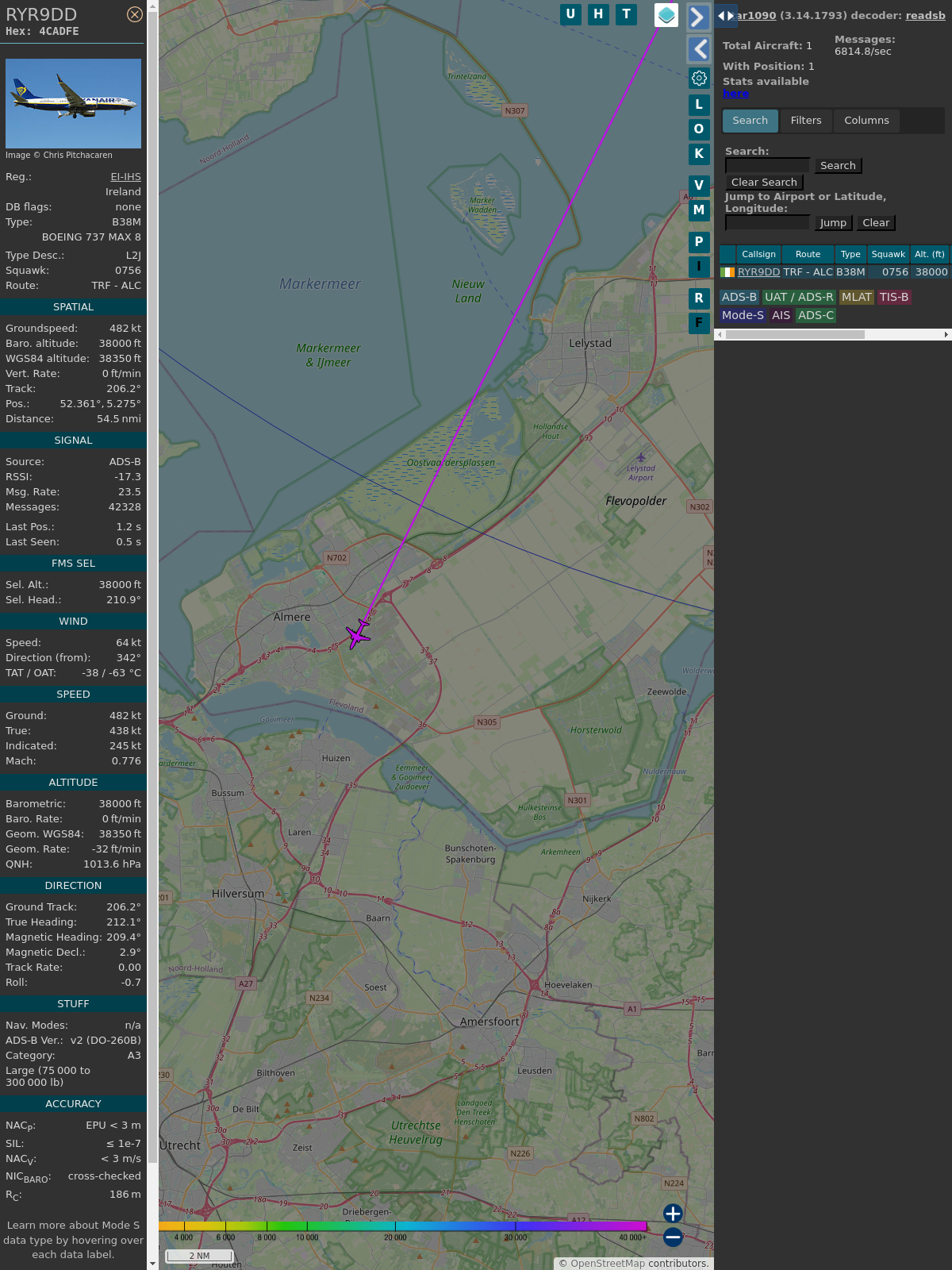The width and height of the screenshot is (952, 1270).
Task: Click the magenta aircraft icon on map
Action: pyautogui.click(x=358, y=634)
